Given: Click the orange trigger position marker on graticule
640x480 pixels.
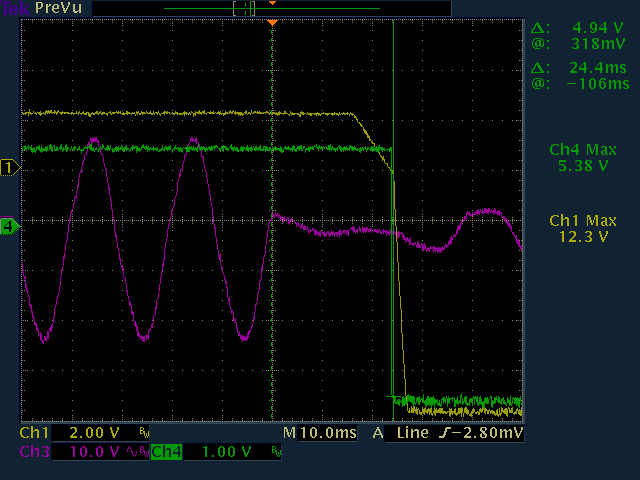Looking at the screenshot, I should click(x=273, y=23).
